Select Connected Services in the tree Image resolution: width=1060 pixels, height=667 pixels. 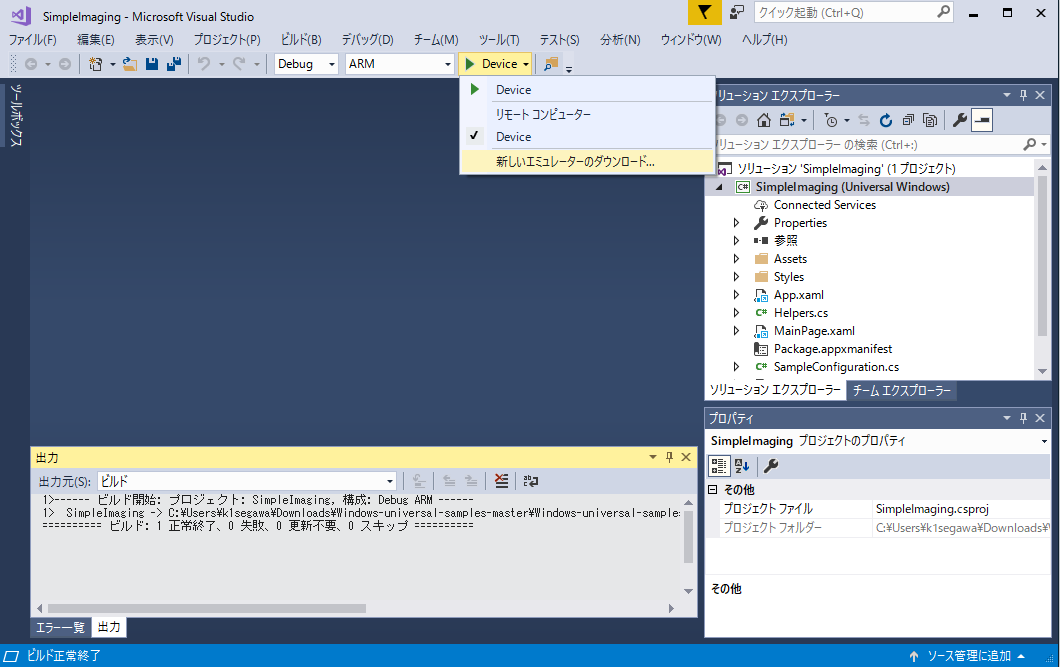pyautogui.click(x=824, y=205)
